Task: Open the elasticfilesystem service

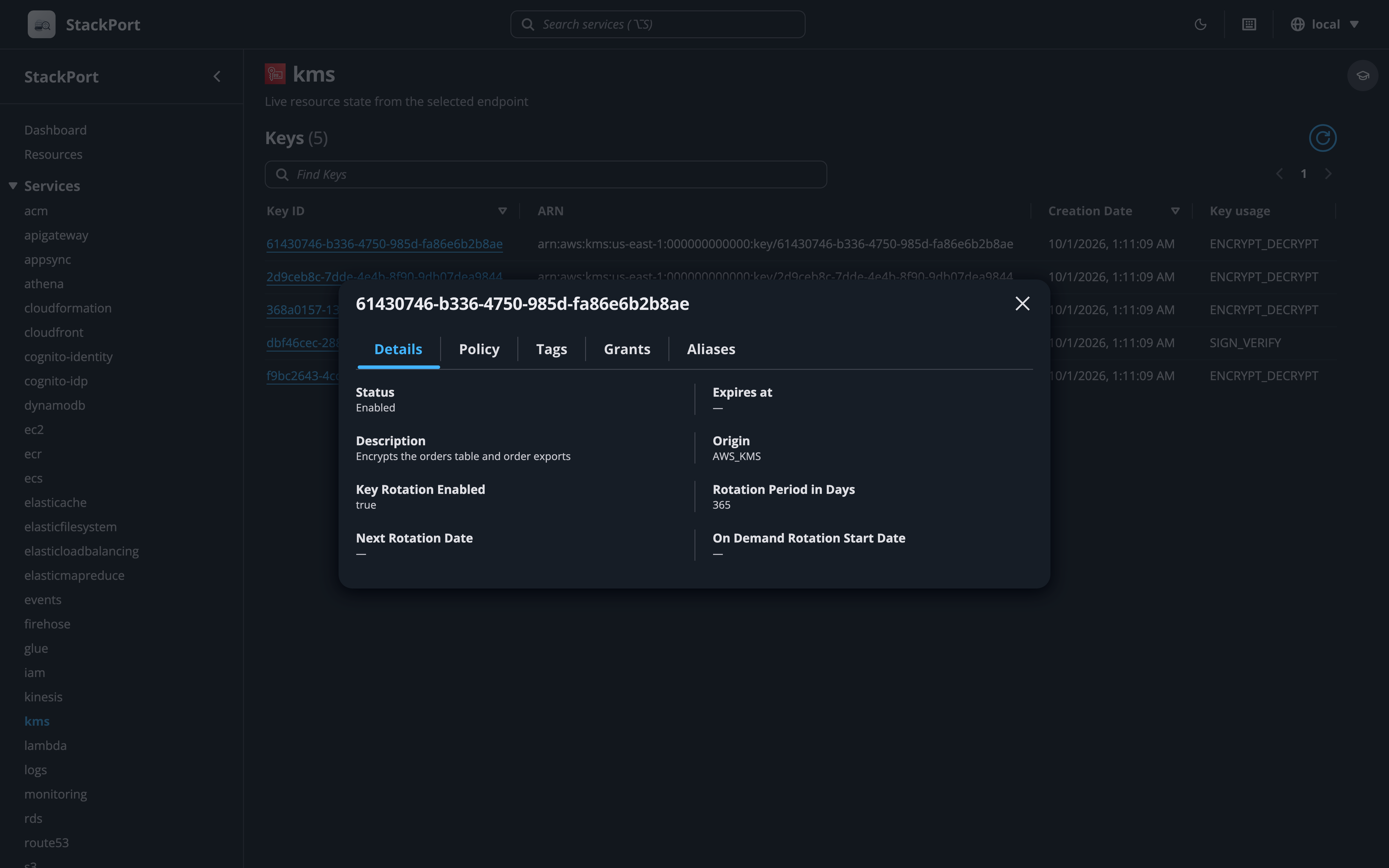Action: pyautogui.click(x=71, y=527)
